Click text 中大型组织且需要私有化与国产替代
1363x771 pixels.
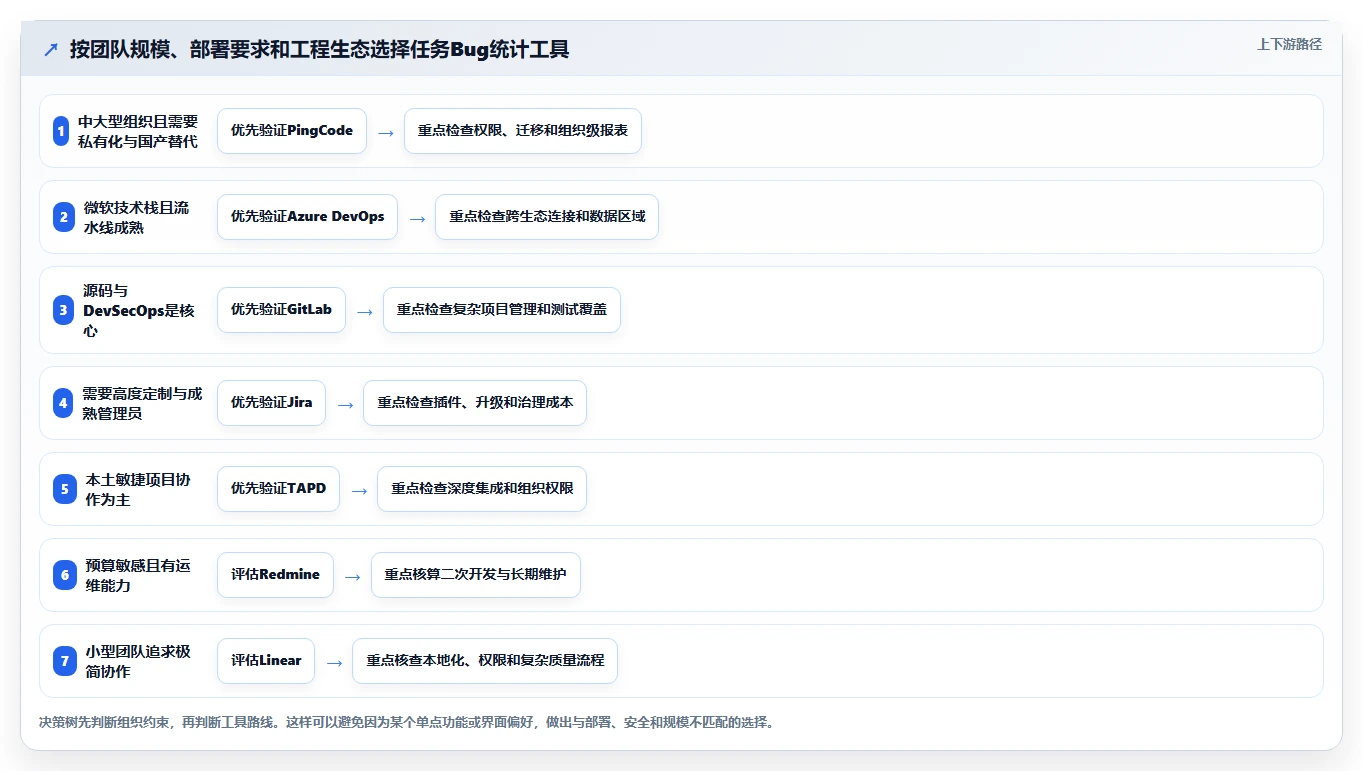pyautogui.click(x=138, y=131)
